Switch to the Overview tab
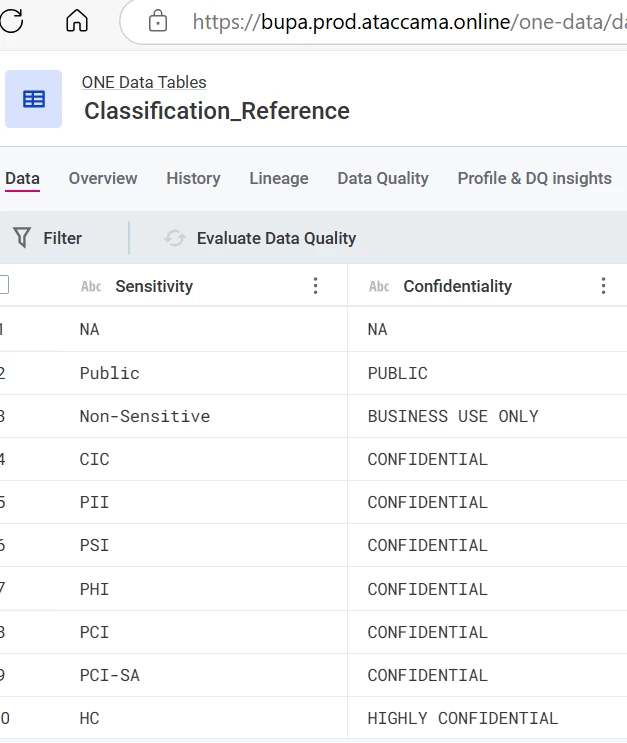 point(103,178)
